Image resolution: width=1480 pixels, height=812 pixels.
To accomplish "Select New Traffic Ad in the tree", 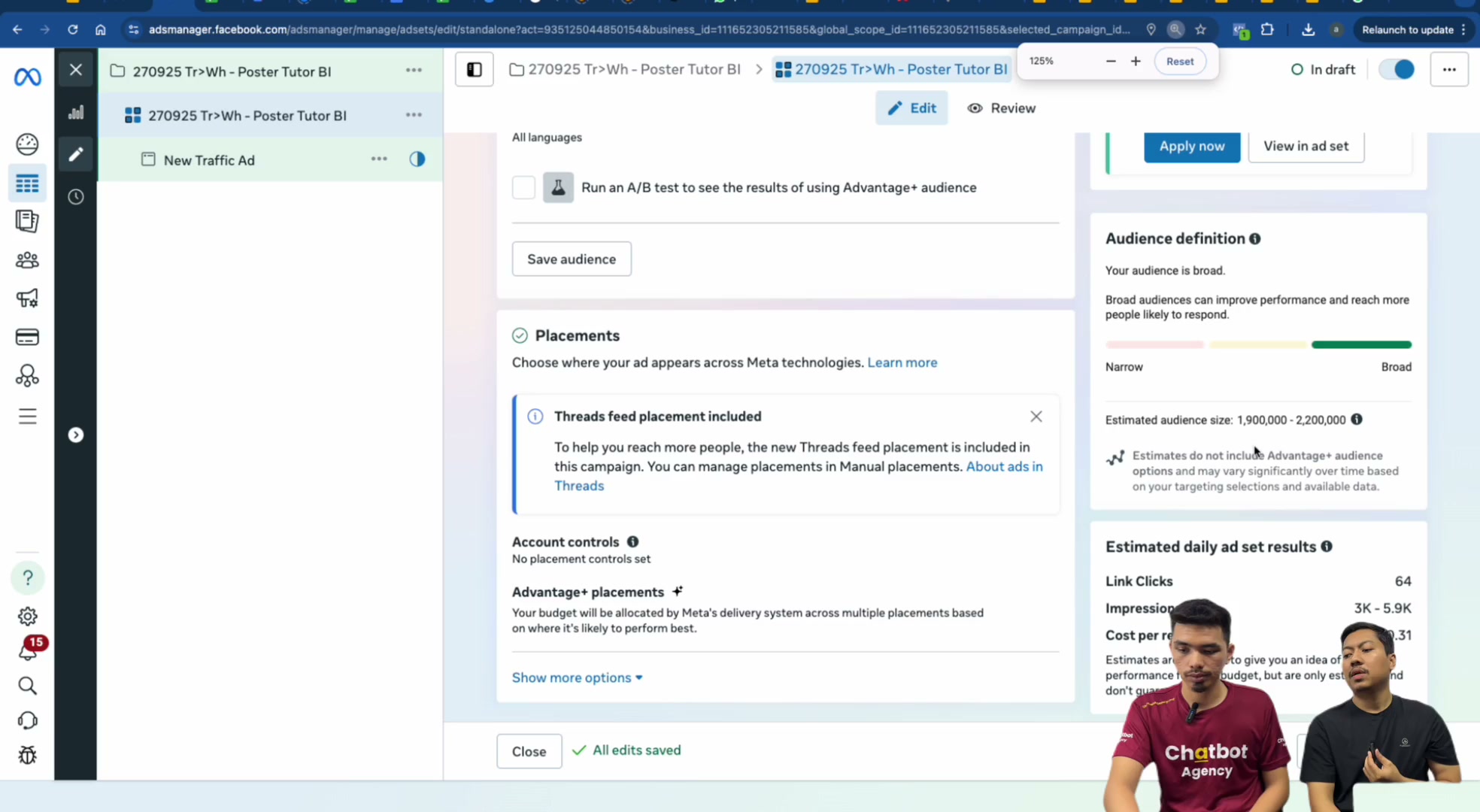I will (209, 160).
